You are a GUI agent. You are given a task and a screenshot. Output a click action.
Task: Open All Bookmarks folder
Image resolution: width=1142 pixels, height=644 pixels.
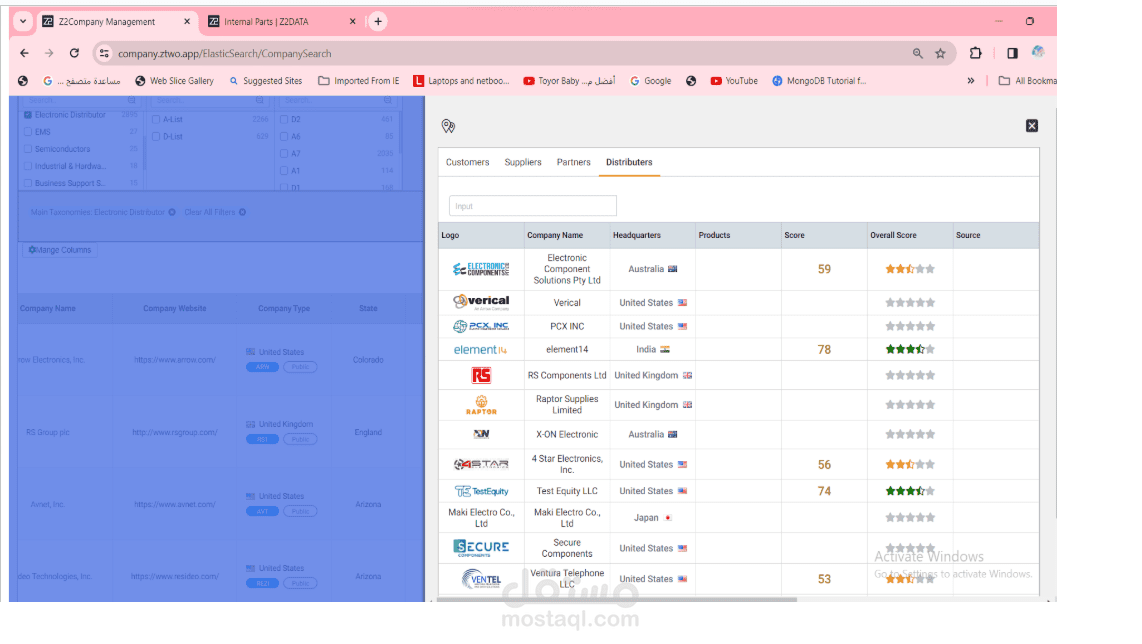1028,81
